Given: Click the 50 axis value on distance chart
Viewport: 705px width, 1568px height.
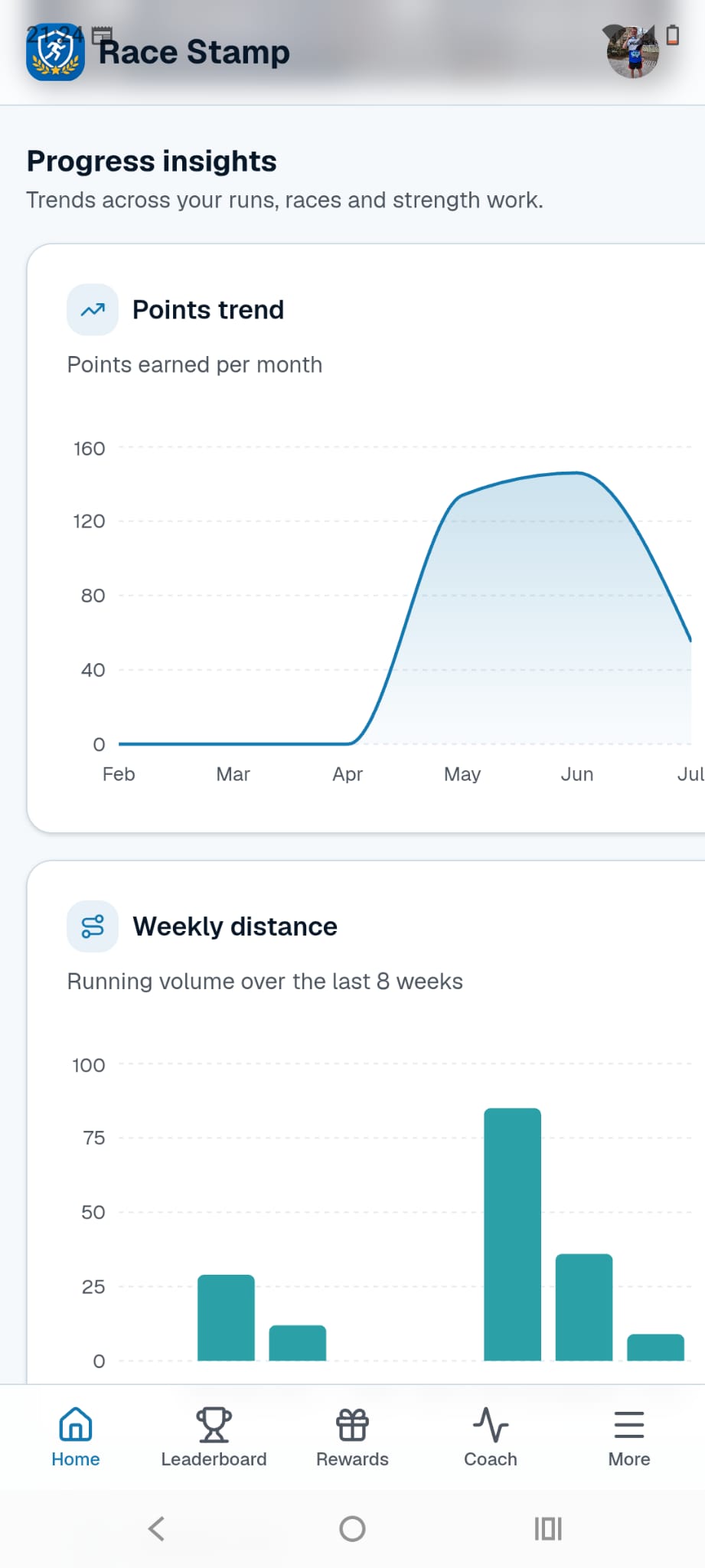Looking at the screenshot, I should tap(93, 1212).
